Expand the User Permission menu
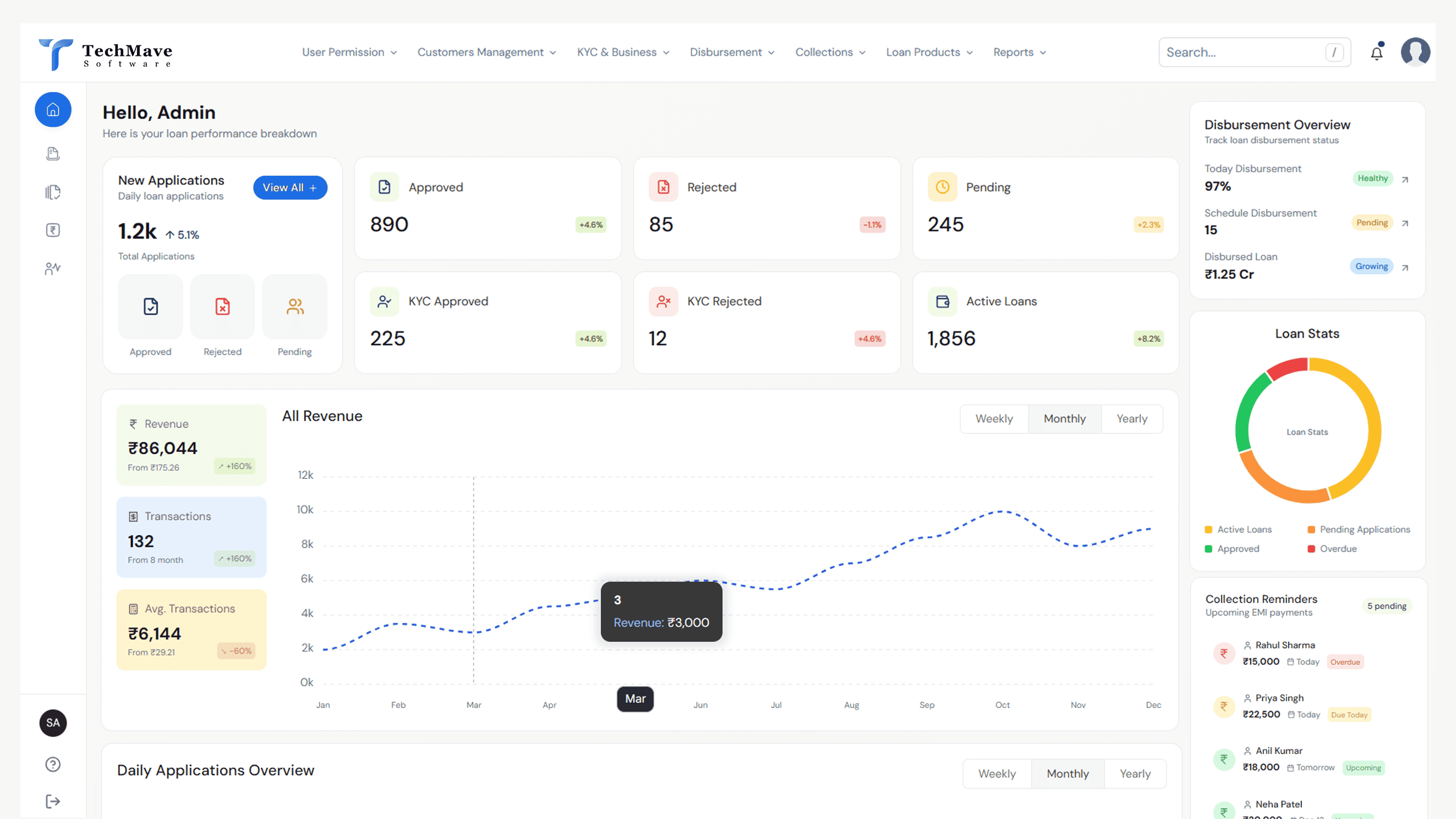Viewport: 1456px width, 819px height. pyautogui.click(x=349, y=52)
